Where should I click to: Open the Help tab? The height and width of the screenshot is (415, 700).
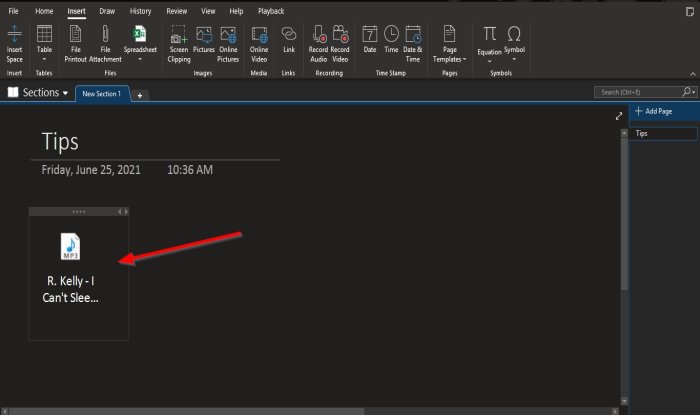tap(237, 11)
